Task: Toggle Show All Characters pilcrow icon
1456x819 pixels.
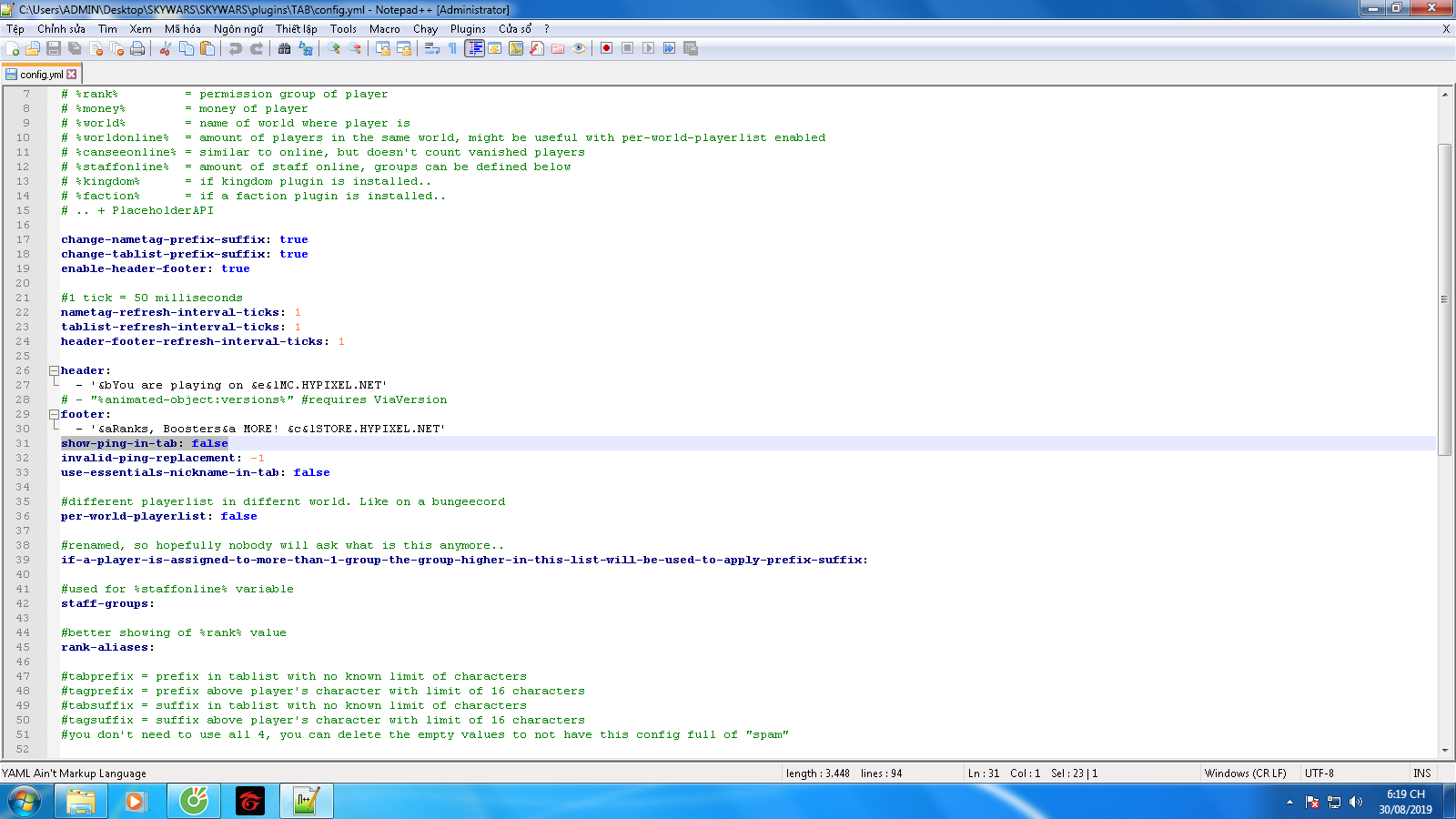Action: (x=452, y=48)
